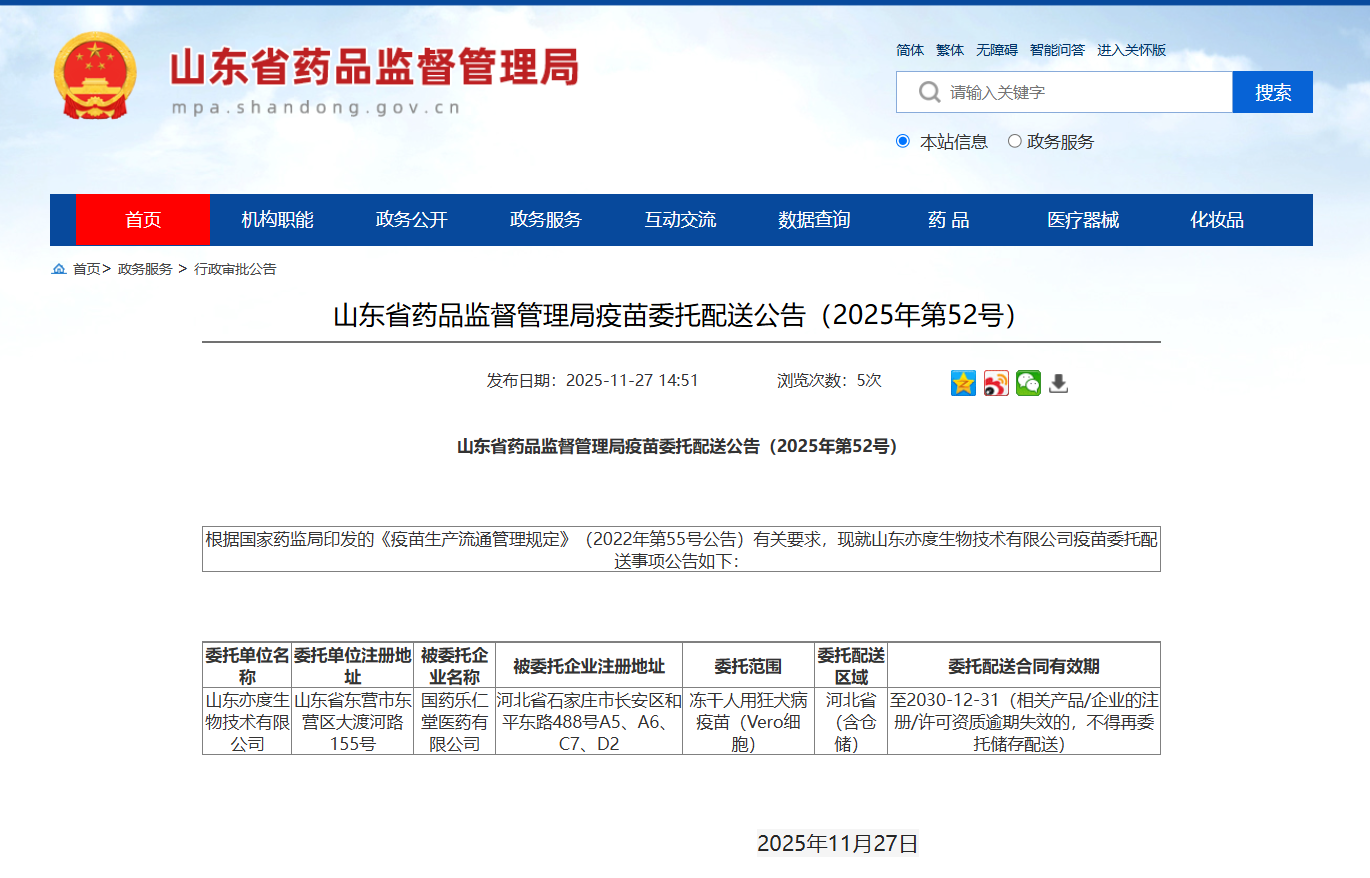Click the download arrow icon
This screenshot has height=878, width=1370.
click(x=1059, y=383)
